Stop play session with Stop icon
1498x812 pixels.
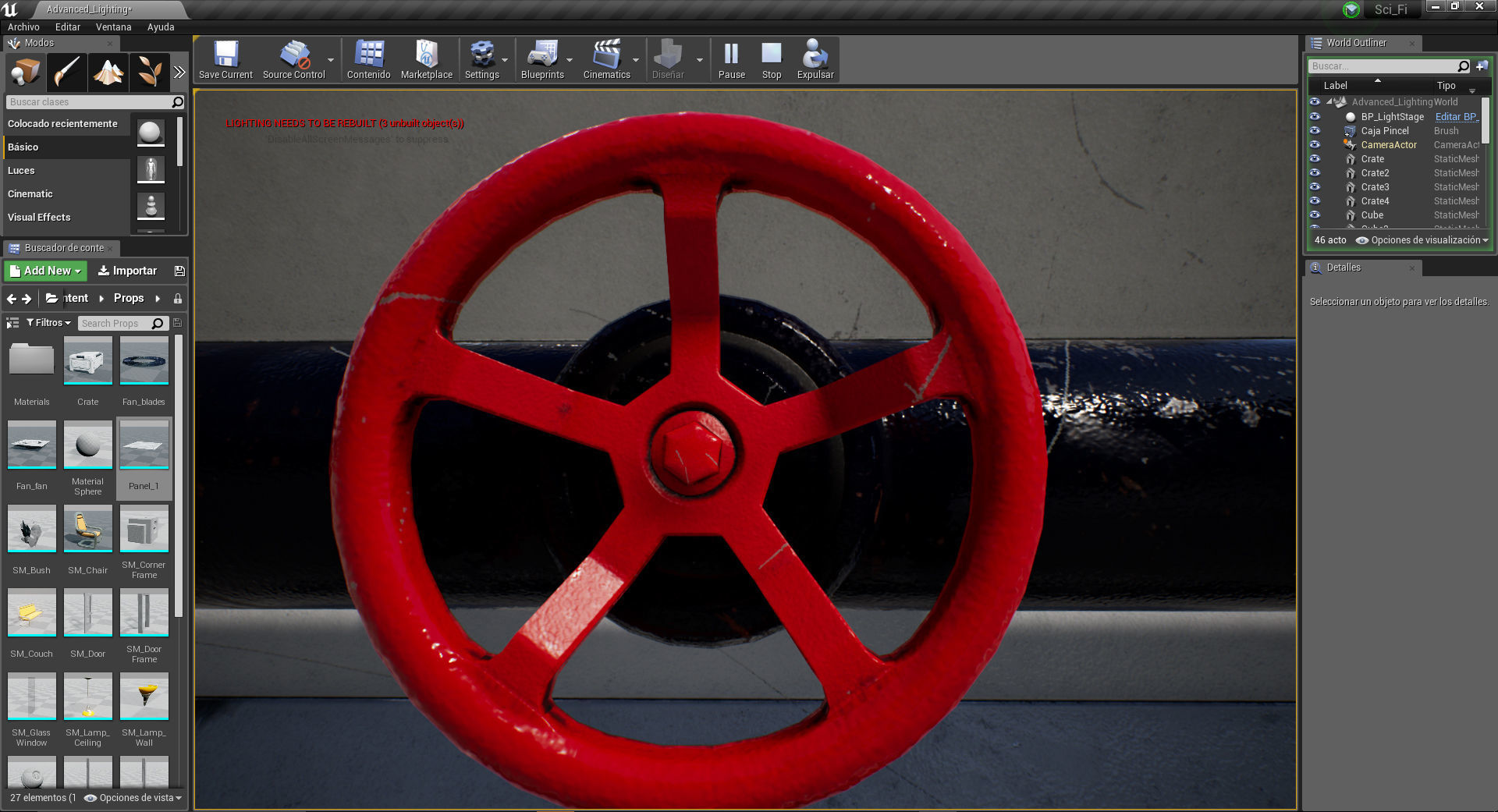tap(772, 59)
